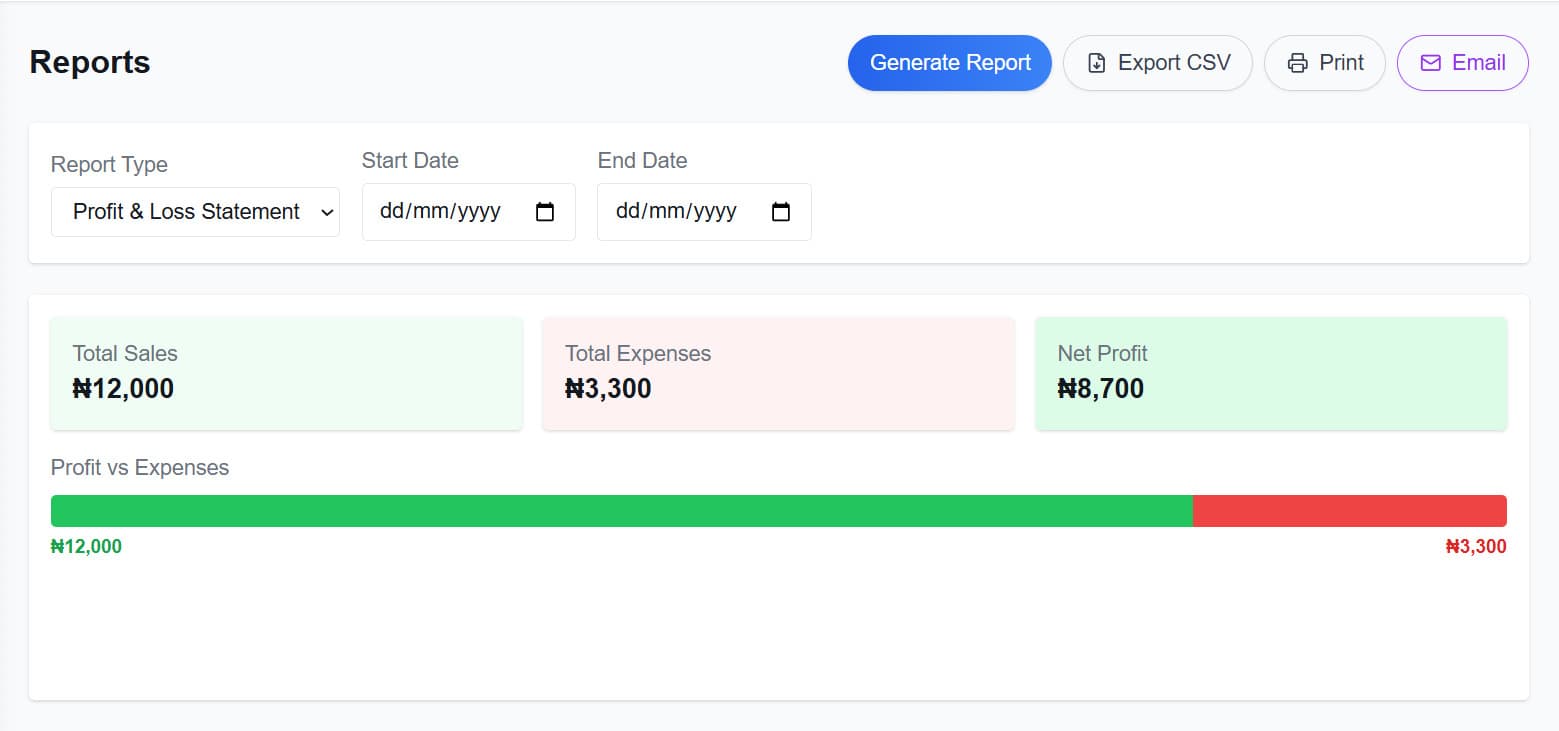Image resolution: width=1559 pixels, height=731 pixels.
Task: Click the Net Profit card showing ₦8,700
Action: click(x=1270, y=372)
